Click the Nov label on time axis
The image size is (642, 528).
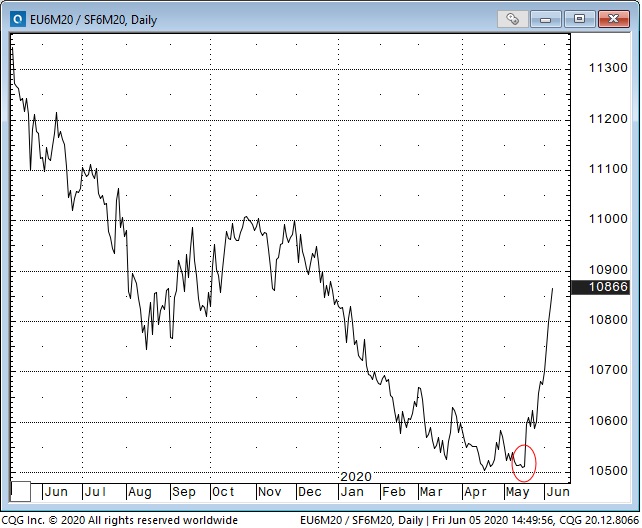pyautogui.click(x=269, y=492)
